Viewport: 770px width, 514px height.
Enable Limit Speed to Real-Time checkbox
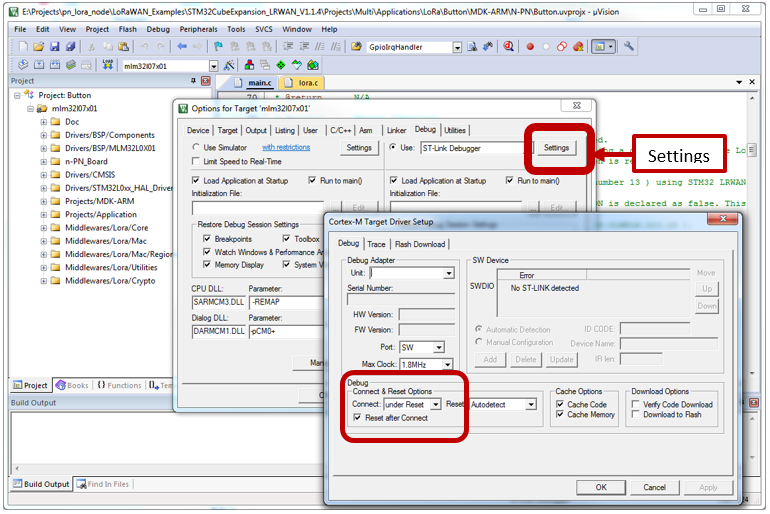(x=196, y=162)
